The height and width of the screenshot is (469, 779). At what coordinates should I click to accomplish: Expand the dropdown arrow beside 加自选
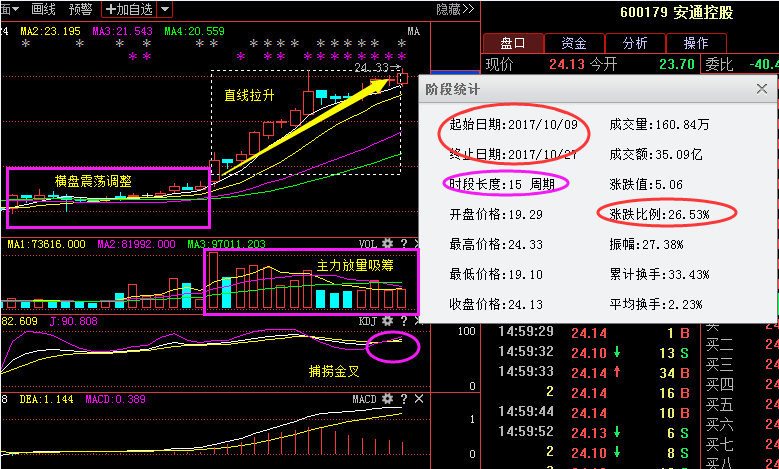point(165,9)
